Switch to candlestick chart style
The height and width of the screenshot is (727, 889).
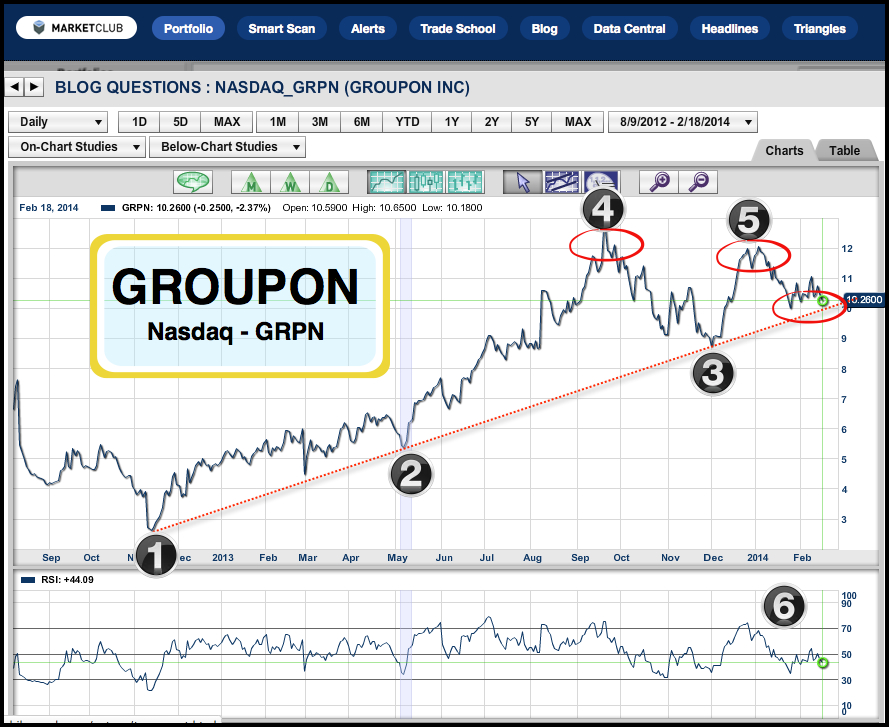tap(426, 182)
